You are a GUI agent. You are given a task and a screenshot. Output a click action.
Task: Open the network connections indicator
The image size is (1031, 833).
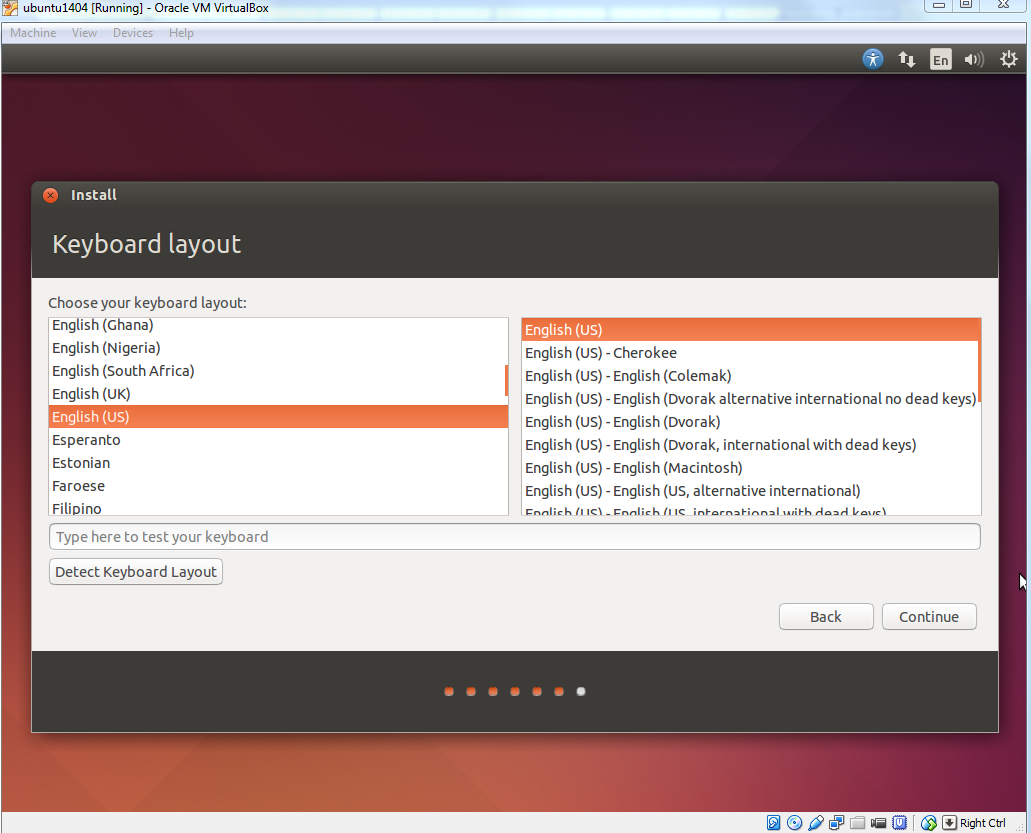(x=907, y=60)
